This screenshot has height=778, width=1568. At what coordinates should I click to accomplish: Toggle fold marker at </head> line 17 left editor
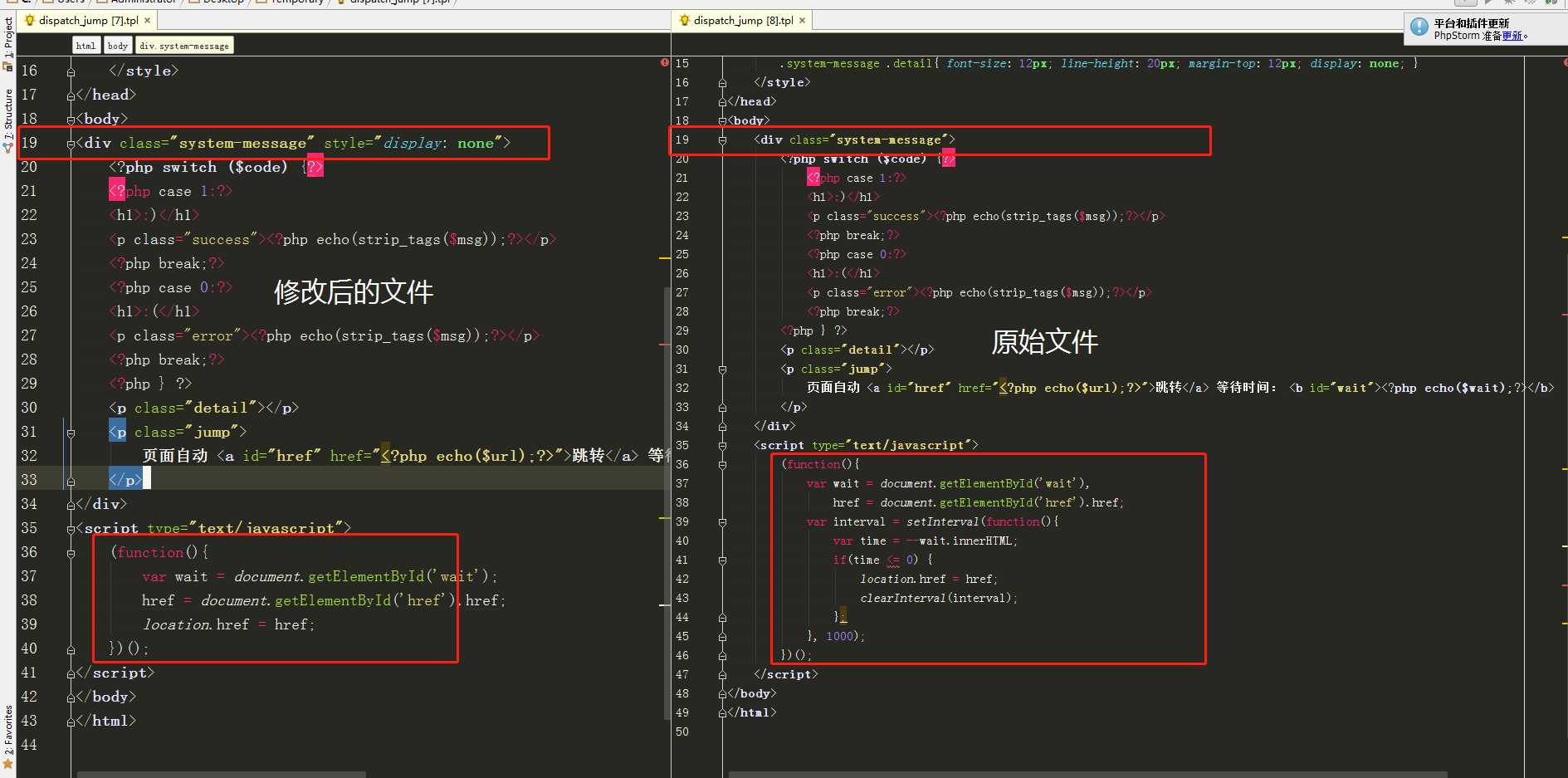pyautogui.click(x=71, y=96)
